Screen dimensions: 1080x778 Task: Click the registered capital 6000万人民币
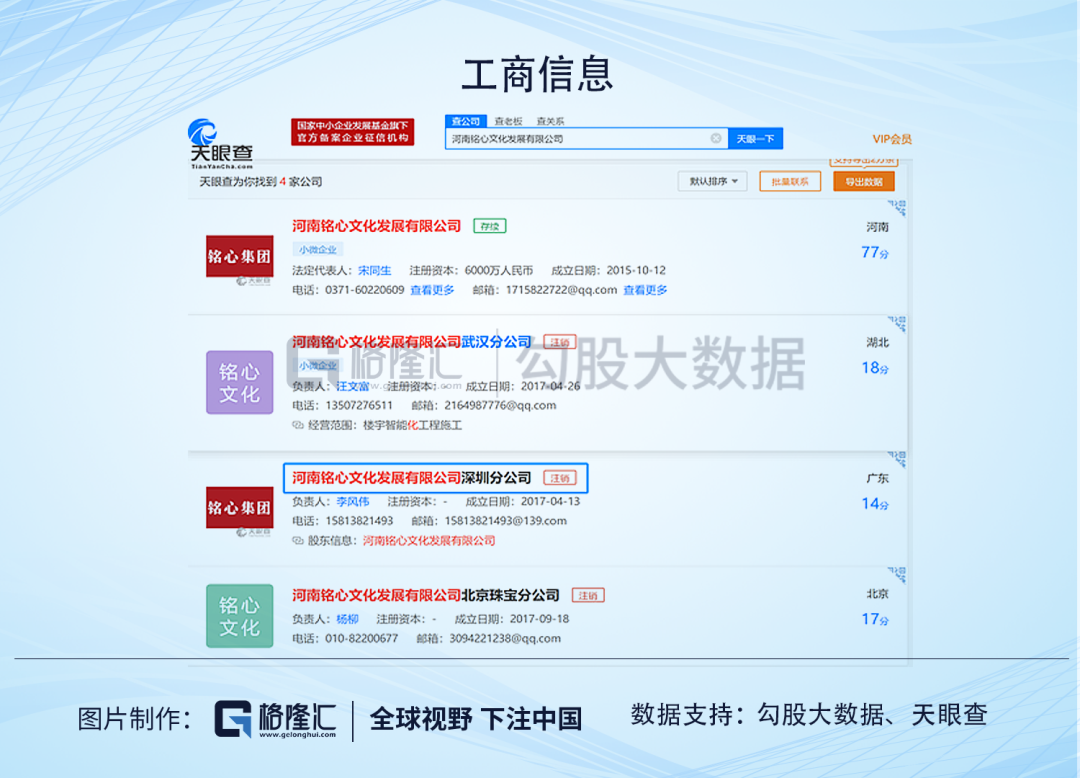tap(499, 271)
